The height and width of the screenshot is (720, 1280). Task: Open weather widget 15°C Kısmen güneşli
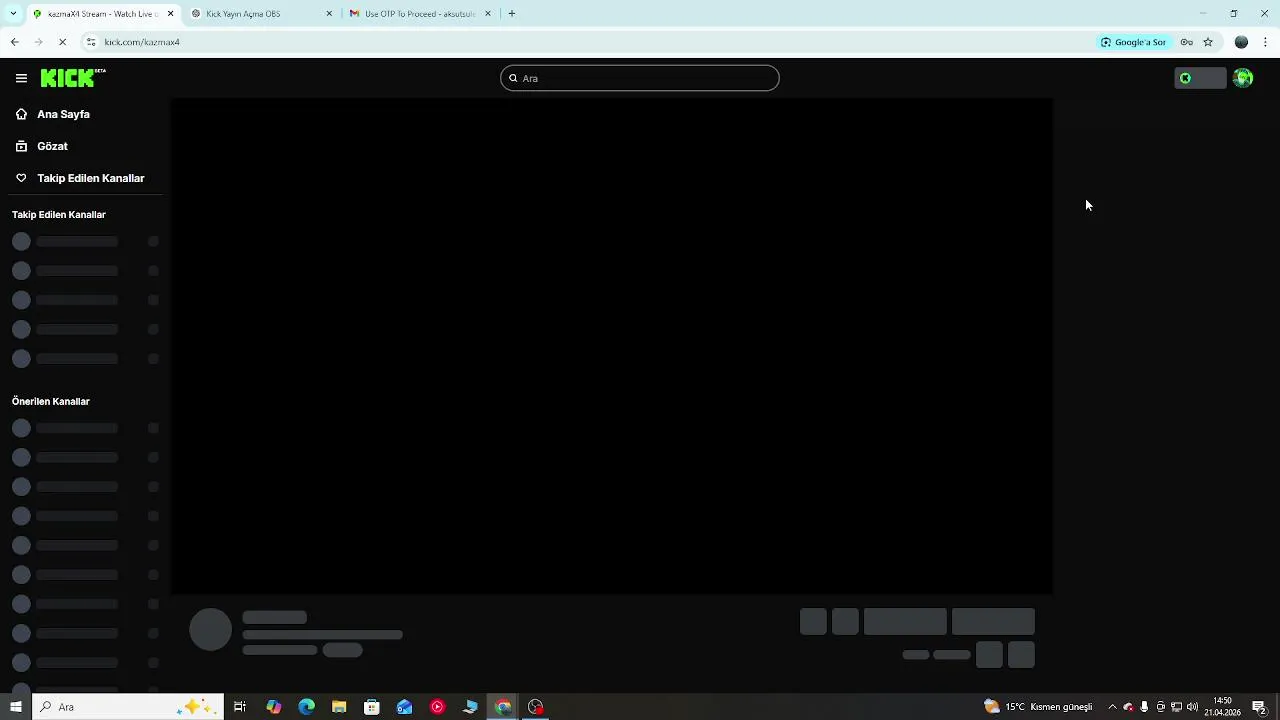point(1039,707)
